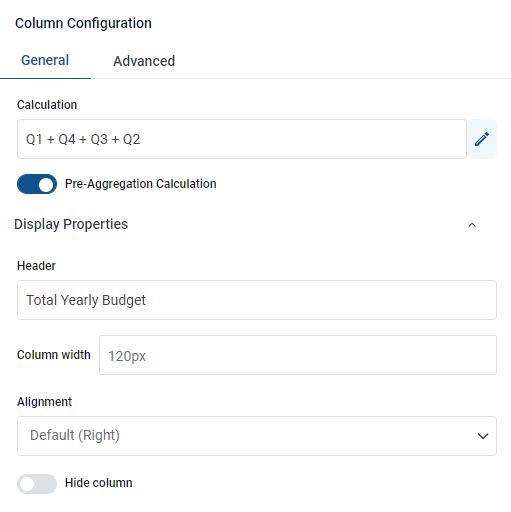Click the Hide column label text

[x=99, y=483]
